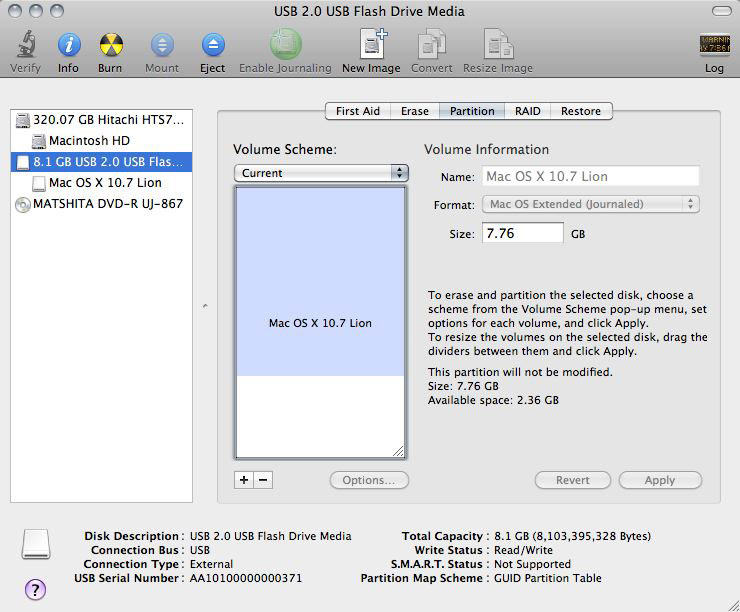Viewport: 740px width, 612px height.
Task: Click the Mac OS X 10.7 Lion volume icon
Action: pyautogui.click(x=39, y=183)
